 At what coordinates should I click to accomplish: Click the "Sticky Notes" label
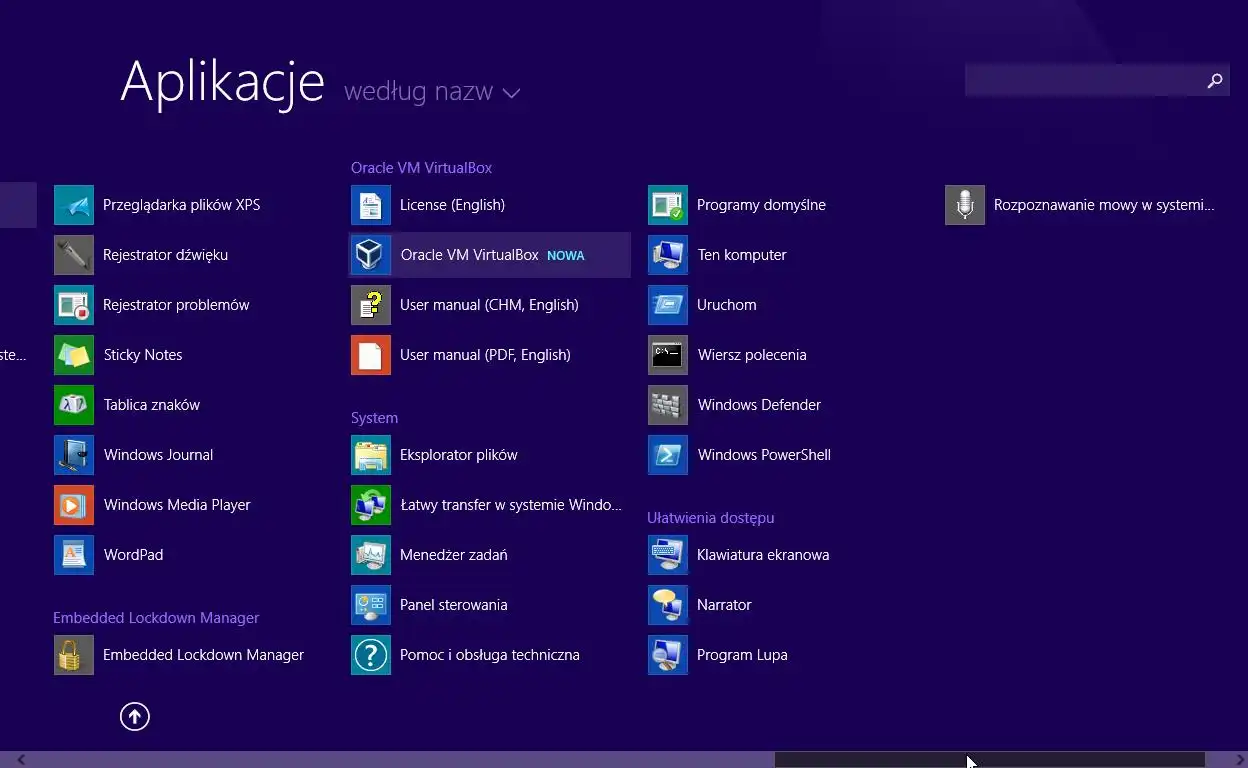pos(143,355)
